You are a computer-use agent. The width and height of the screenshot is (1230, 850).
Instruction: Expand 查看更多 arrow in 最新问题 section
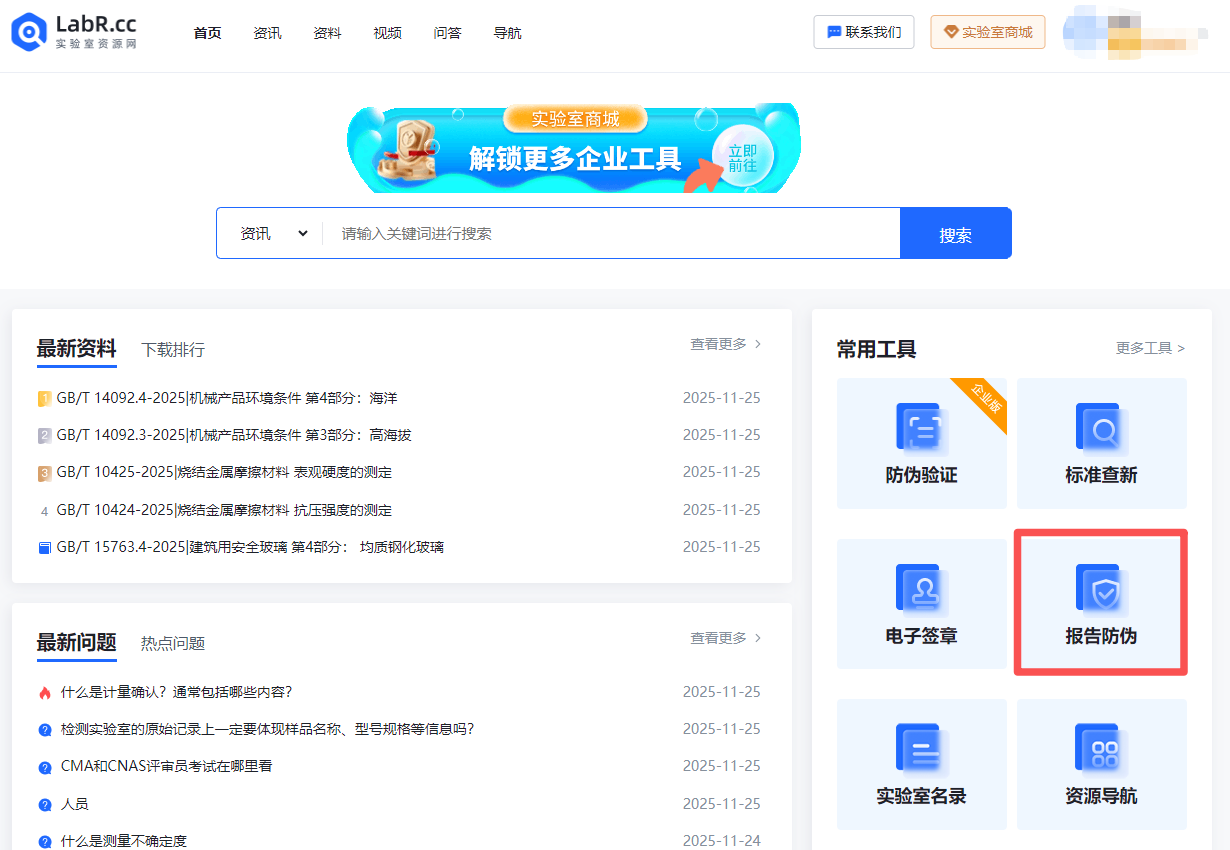coord(758,638)
